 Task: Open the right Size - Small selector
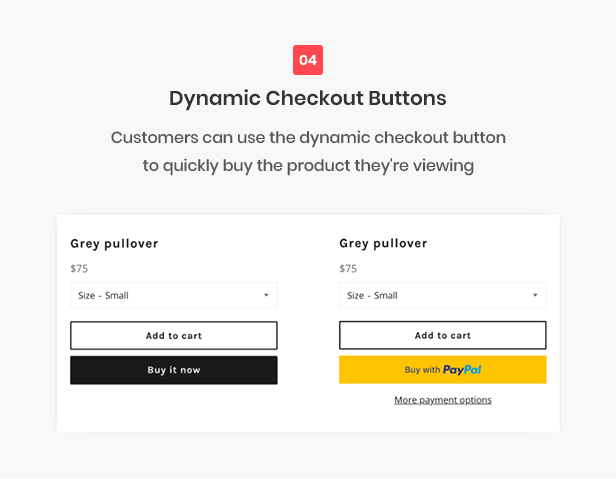click(443, 295)
